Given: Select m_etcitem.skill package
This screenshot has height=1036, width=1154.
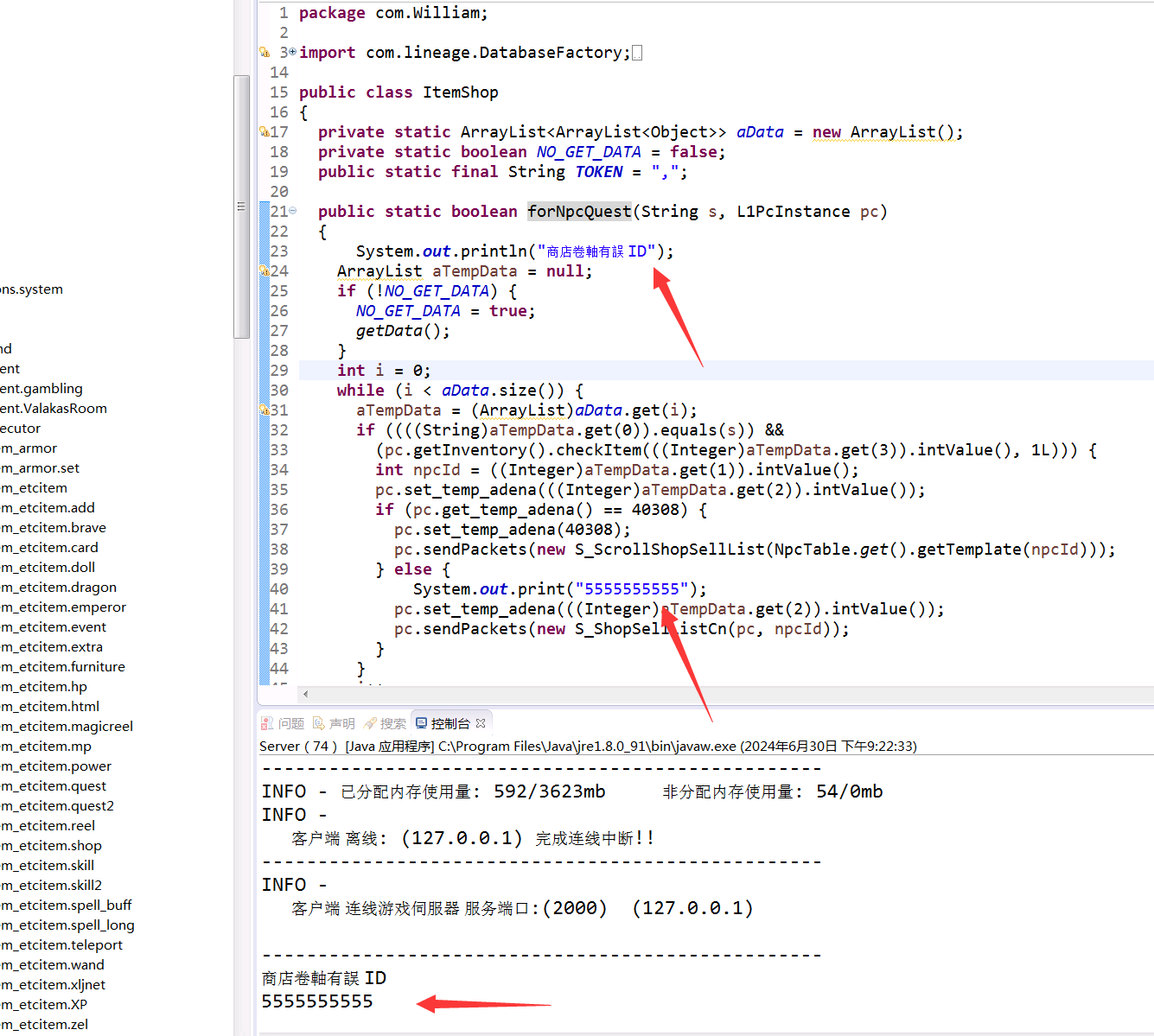Looking at the screenshot, I should [48, 866].
